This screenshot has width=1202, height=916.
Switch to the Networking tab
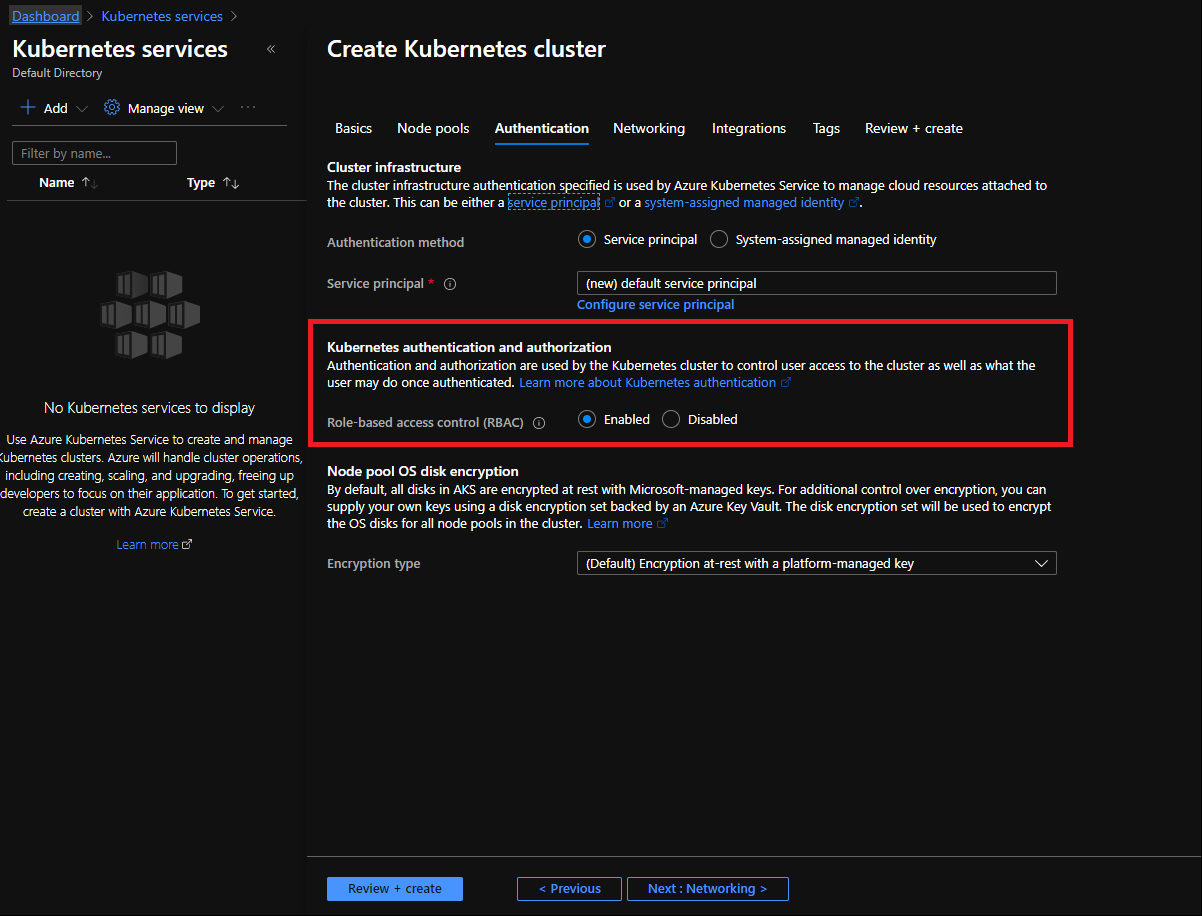coord(649,128)
